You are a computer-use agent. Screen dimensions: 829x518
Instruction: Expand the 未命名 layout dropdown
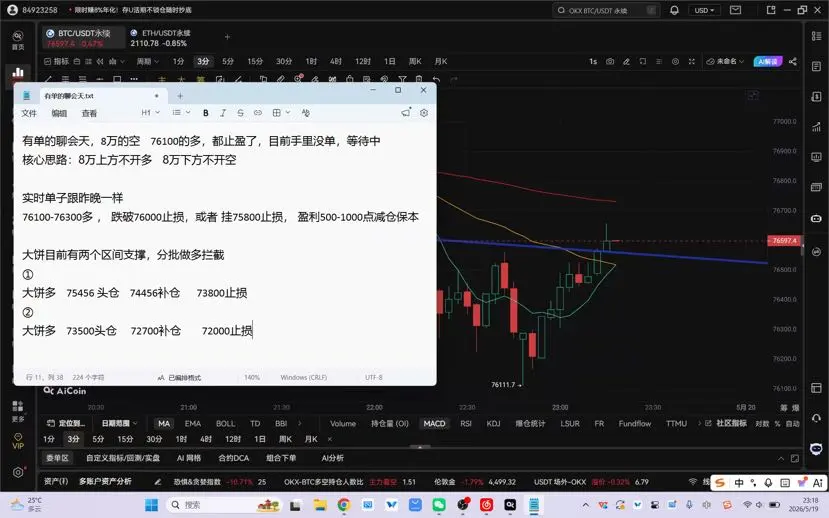pos(725,61)
